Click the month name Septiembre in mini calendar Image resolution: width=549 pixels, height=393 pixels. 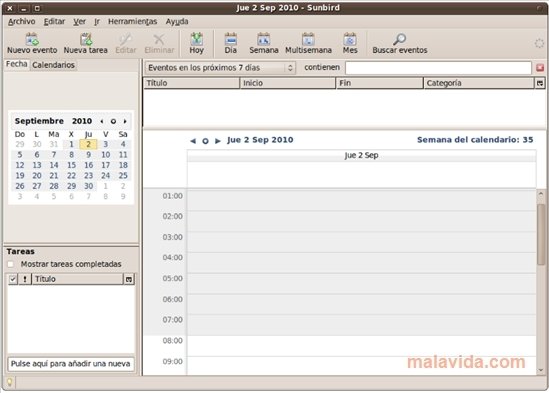39,121
